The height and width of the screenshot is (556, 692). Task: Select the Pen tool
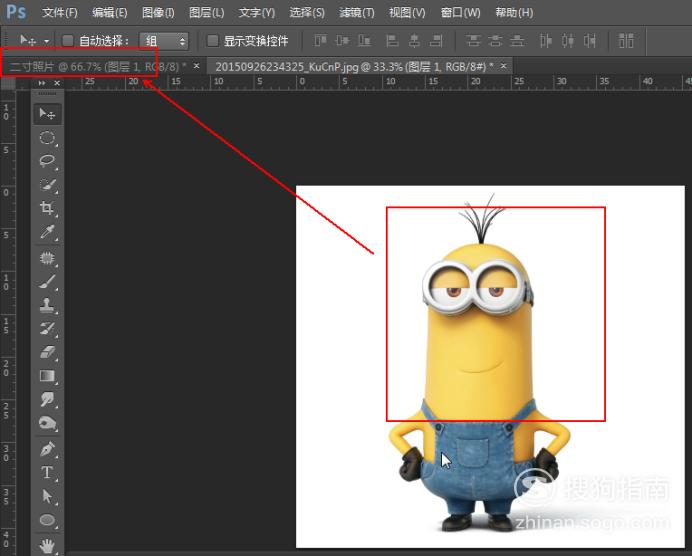(x=47, y=449)
